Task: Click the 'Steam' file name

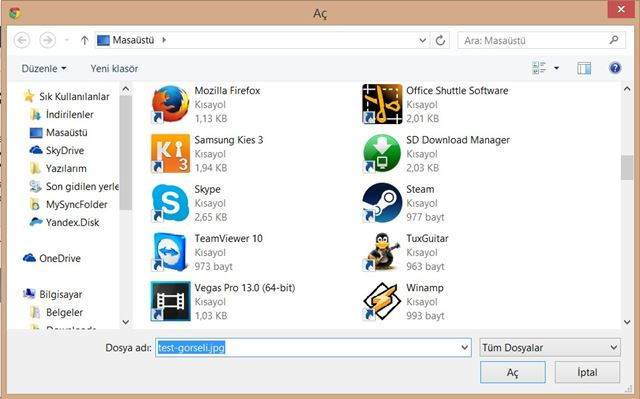Action: click(420, 189)
